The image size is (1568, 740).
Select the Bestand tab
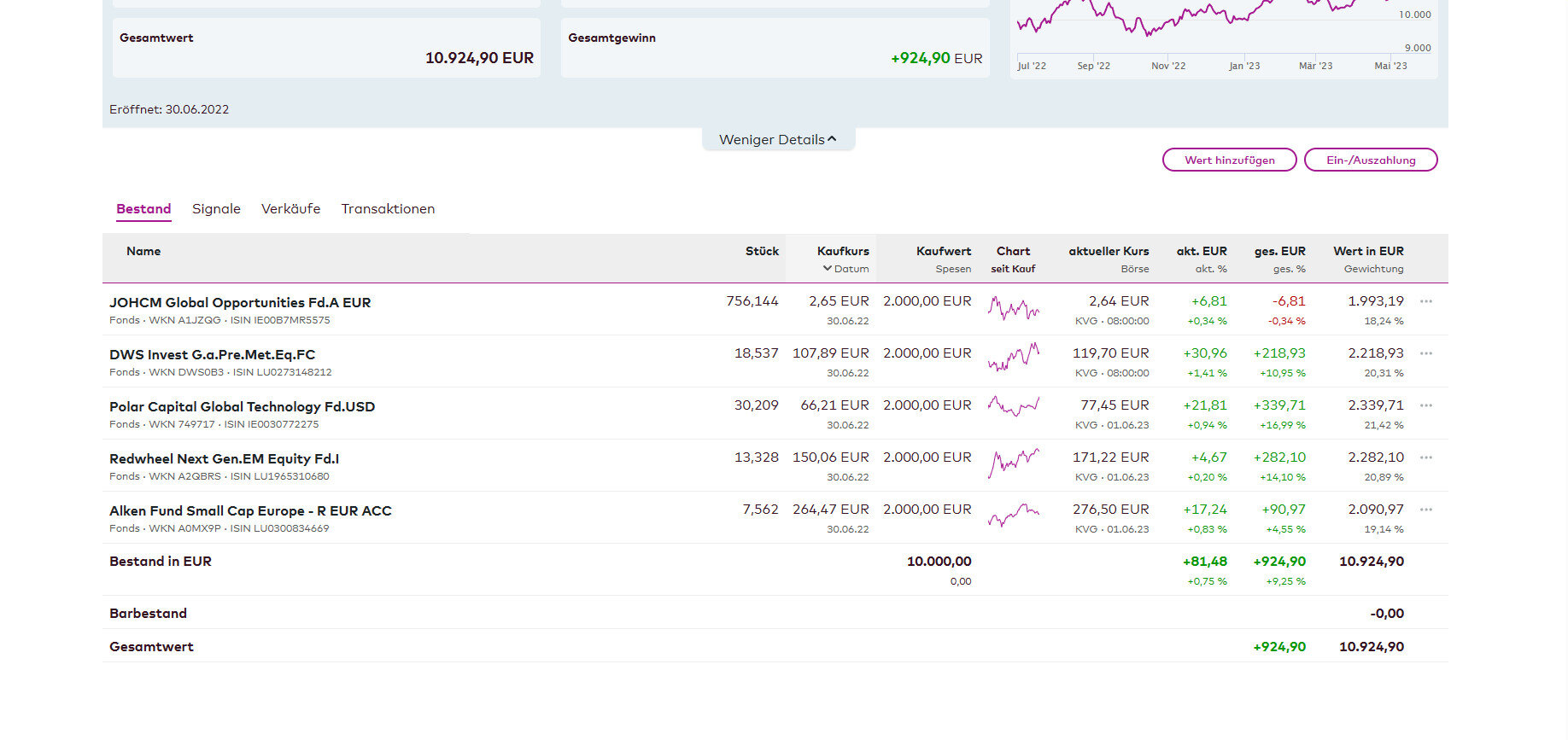143,209
